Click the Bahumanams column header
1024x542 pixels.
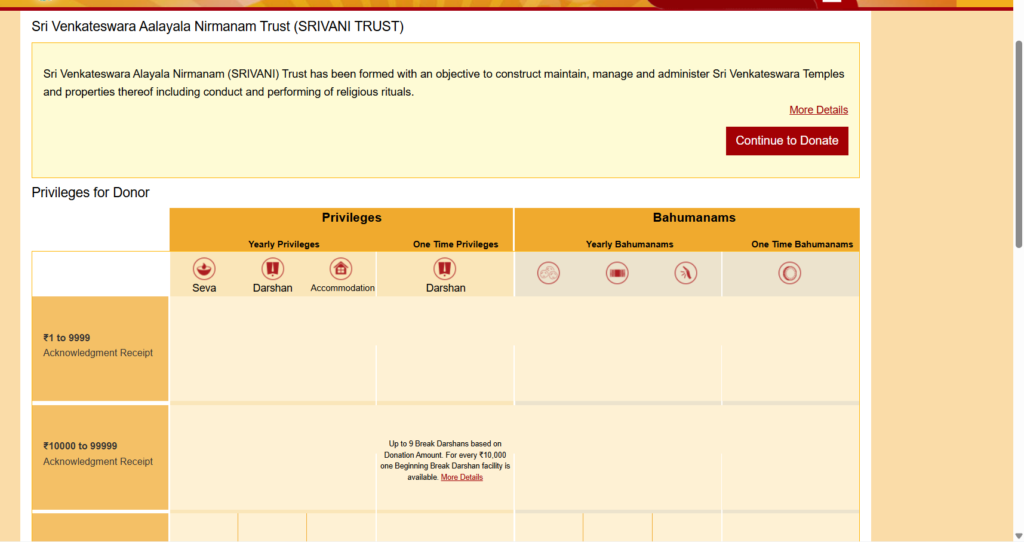694,218
